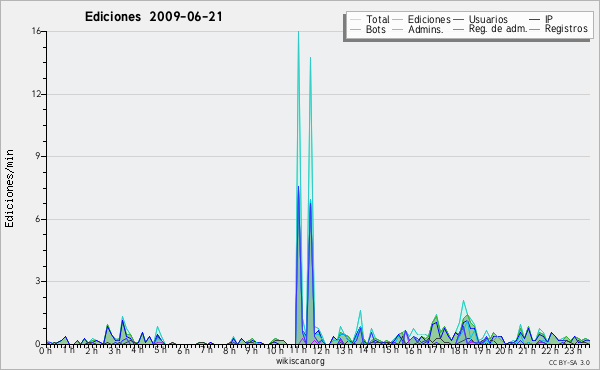Click the x-axis label '13 h'
Image resolution: width=600 pixels, height=370 pixels.
344,350
